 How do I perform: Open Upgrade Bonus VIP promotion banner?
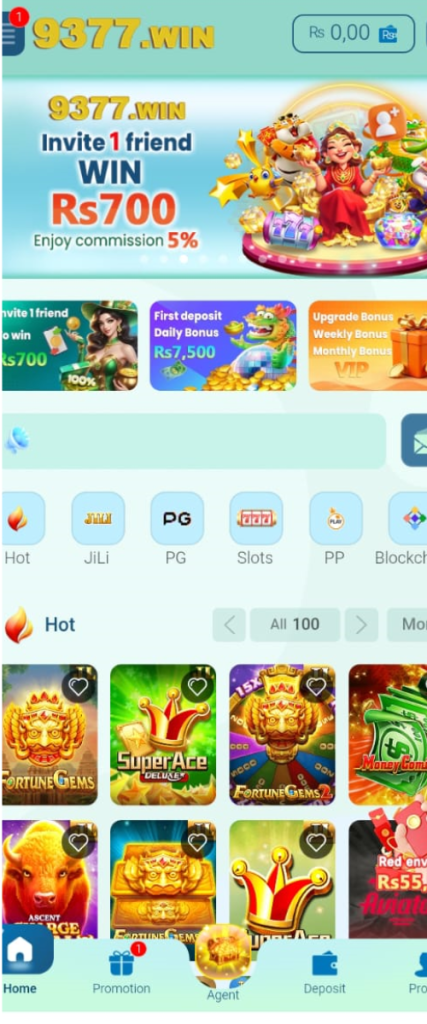(x=368, y=345)
